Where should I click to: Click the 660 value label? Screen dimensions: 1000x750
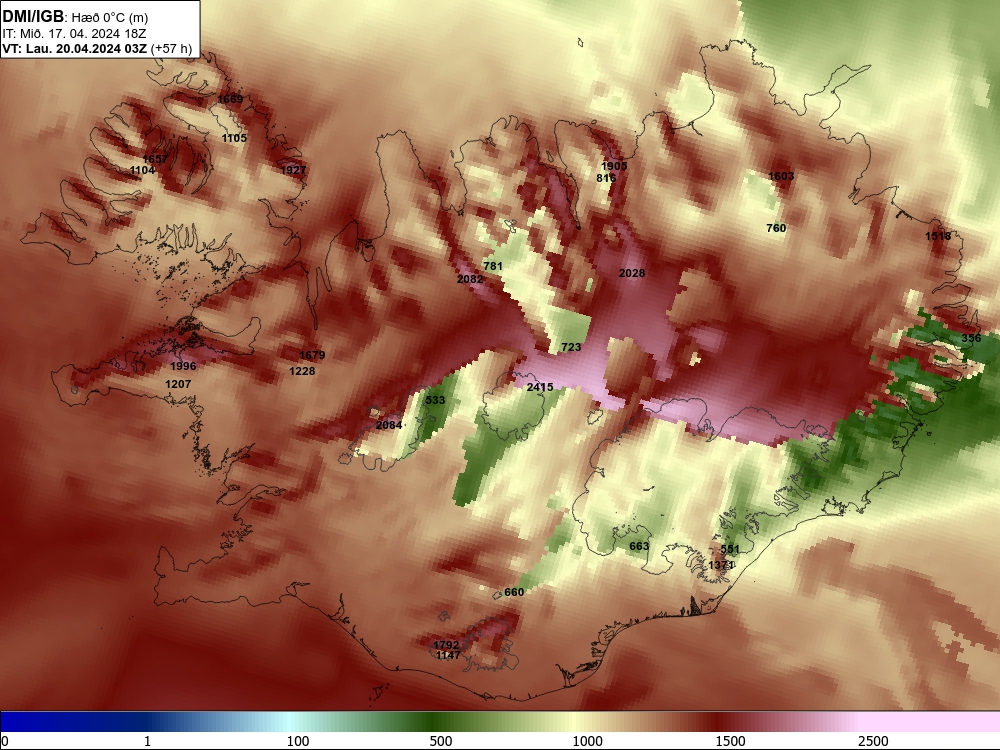514,592
